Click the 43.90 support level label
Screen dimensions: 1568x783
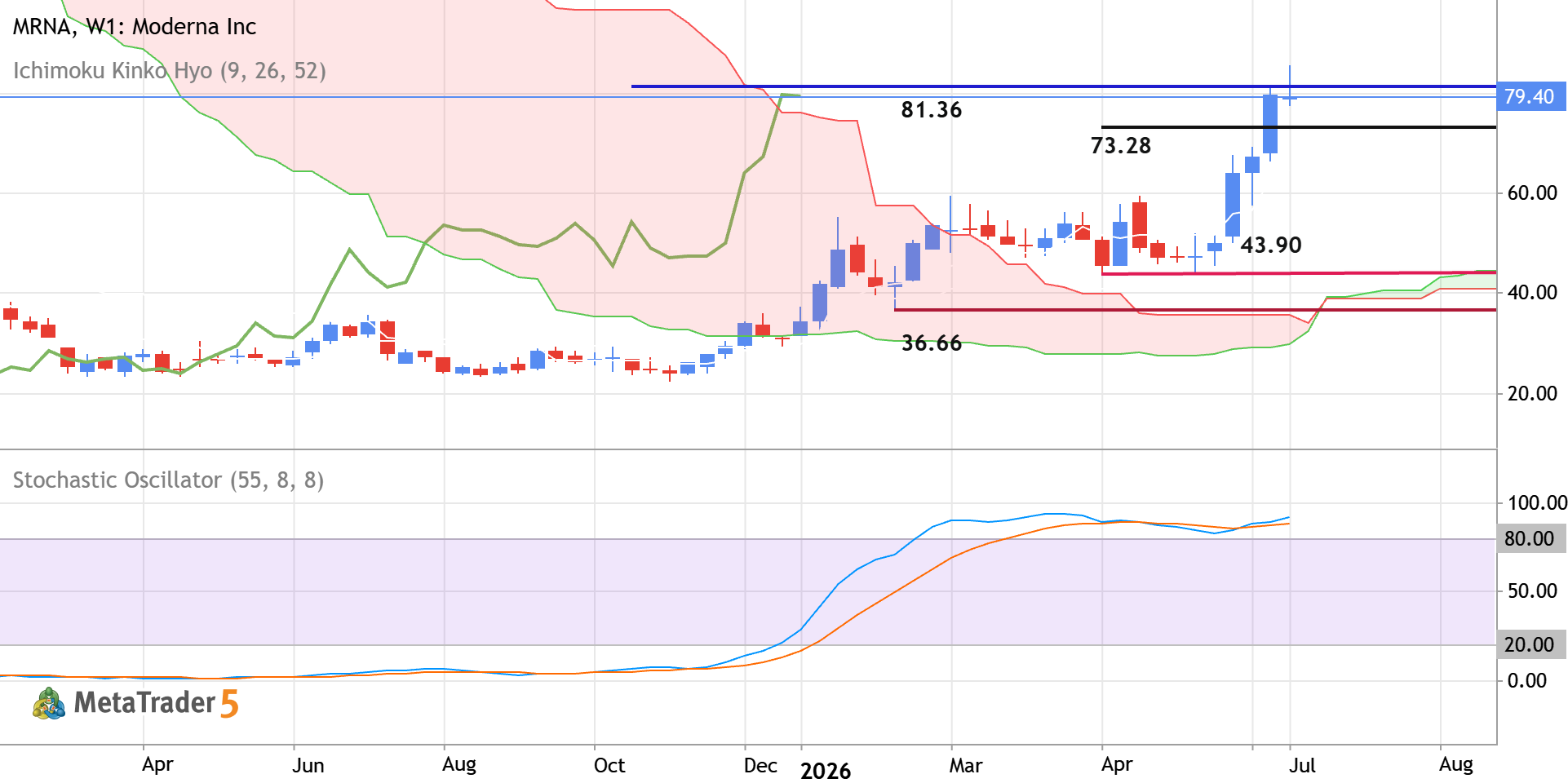1271,246
